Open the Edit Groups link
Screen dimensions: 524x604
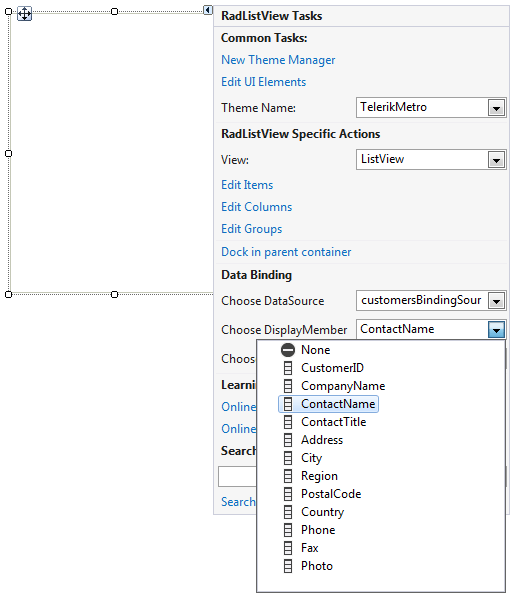252,229
